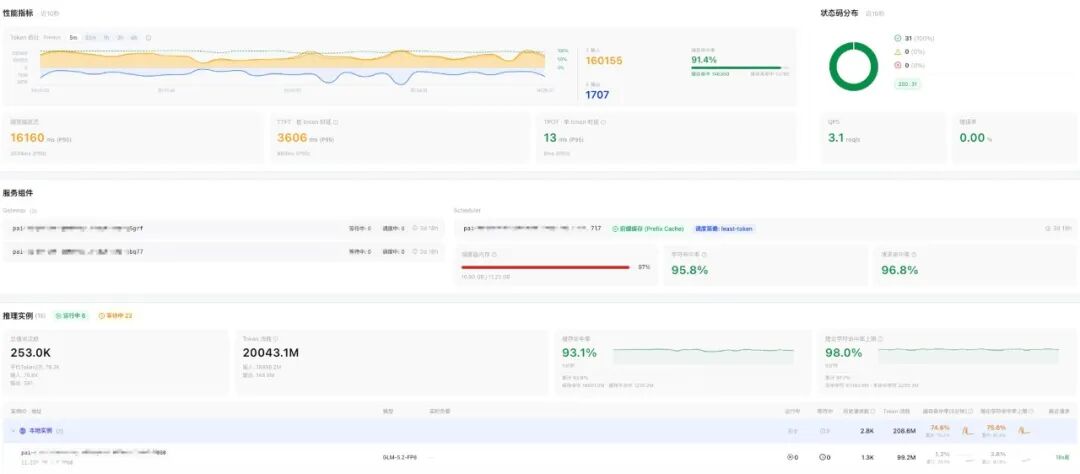Image resolution: width=1080 pixels, height=474 pixels.
Task: Click the 91.4% cache hit rate value
Action: [x=705, y=60]
